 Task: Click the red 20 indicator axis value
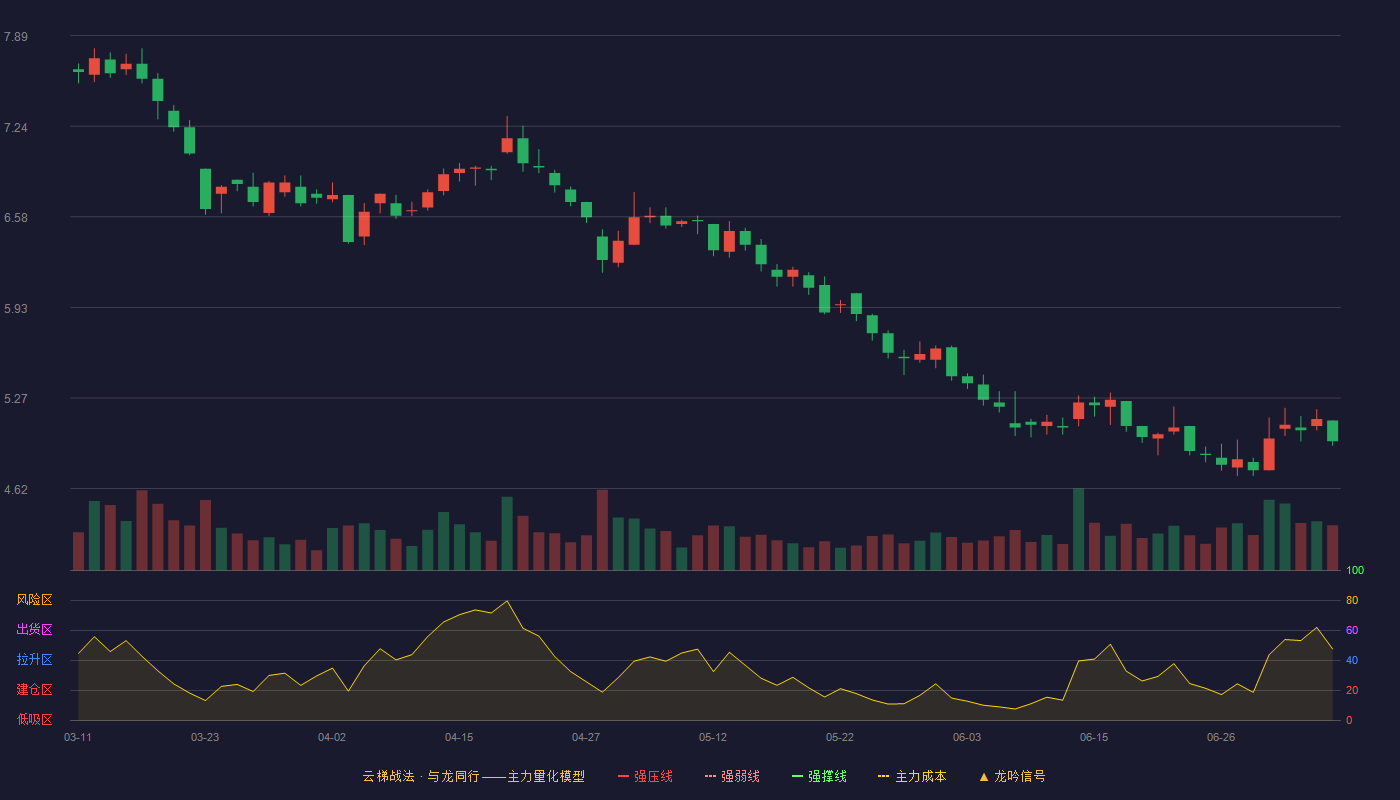tap(1352, 690)
